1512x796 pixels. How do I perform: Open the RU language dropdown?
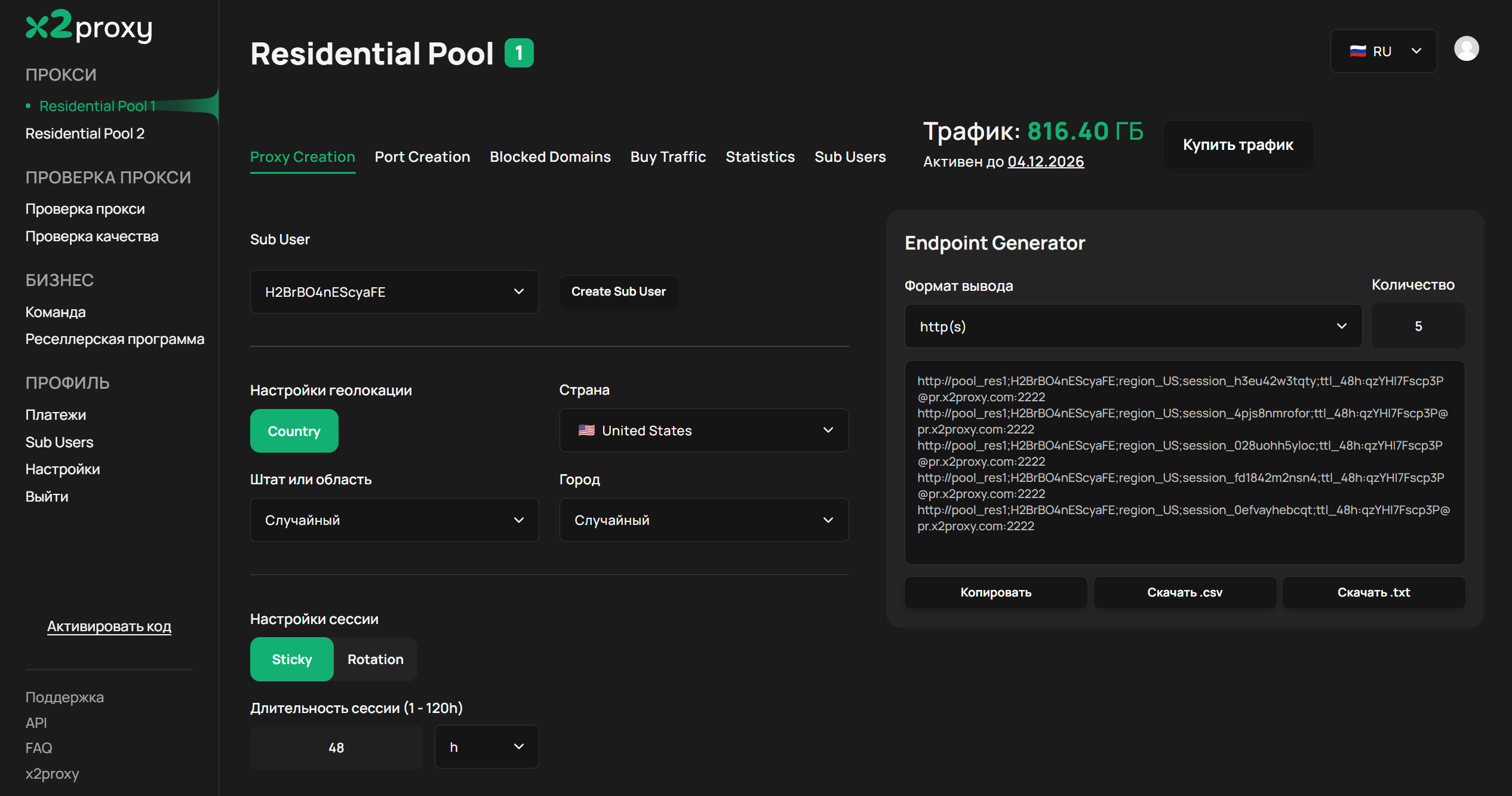[x=1384, y=51]
